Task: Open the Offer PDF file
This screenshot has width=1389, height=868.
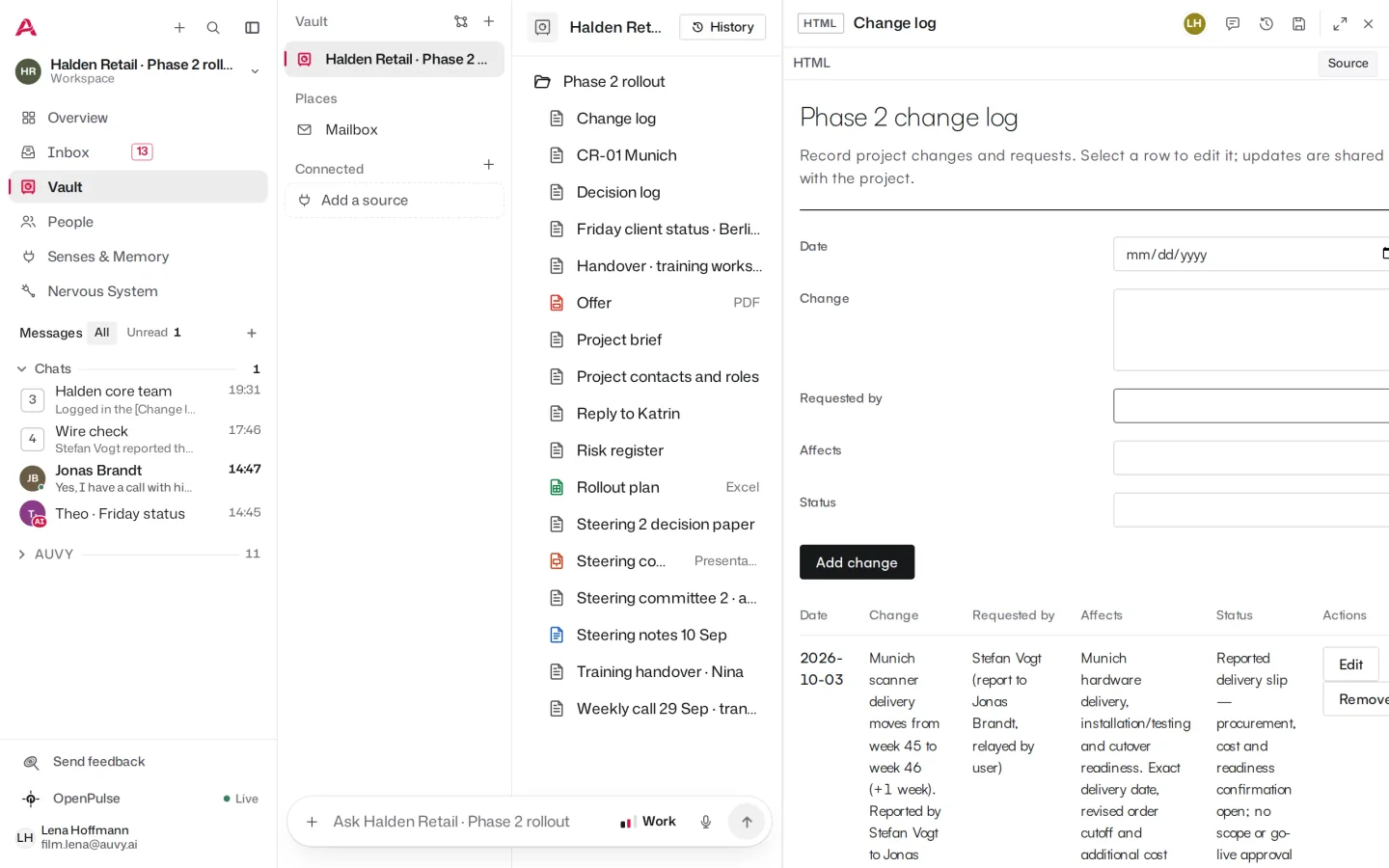Action: 654,303
